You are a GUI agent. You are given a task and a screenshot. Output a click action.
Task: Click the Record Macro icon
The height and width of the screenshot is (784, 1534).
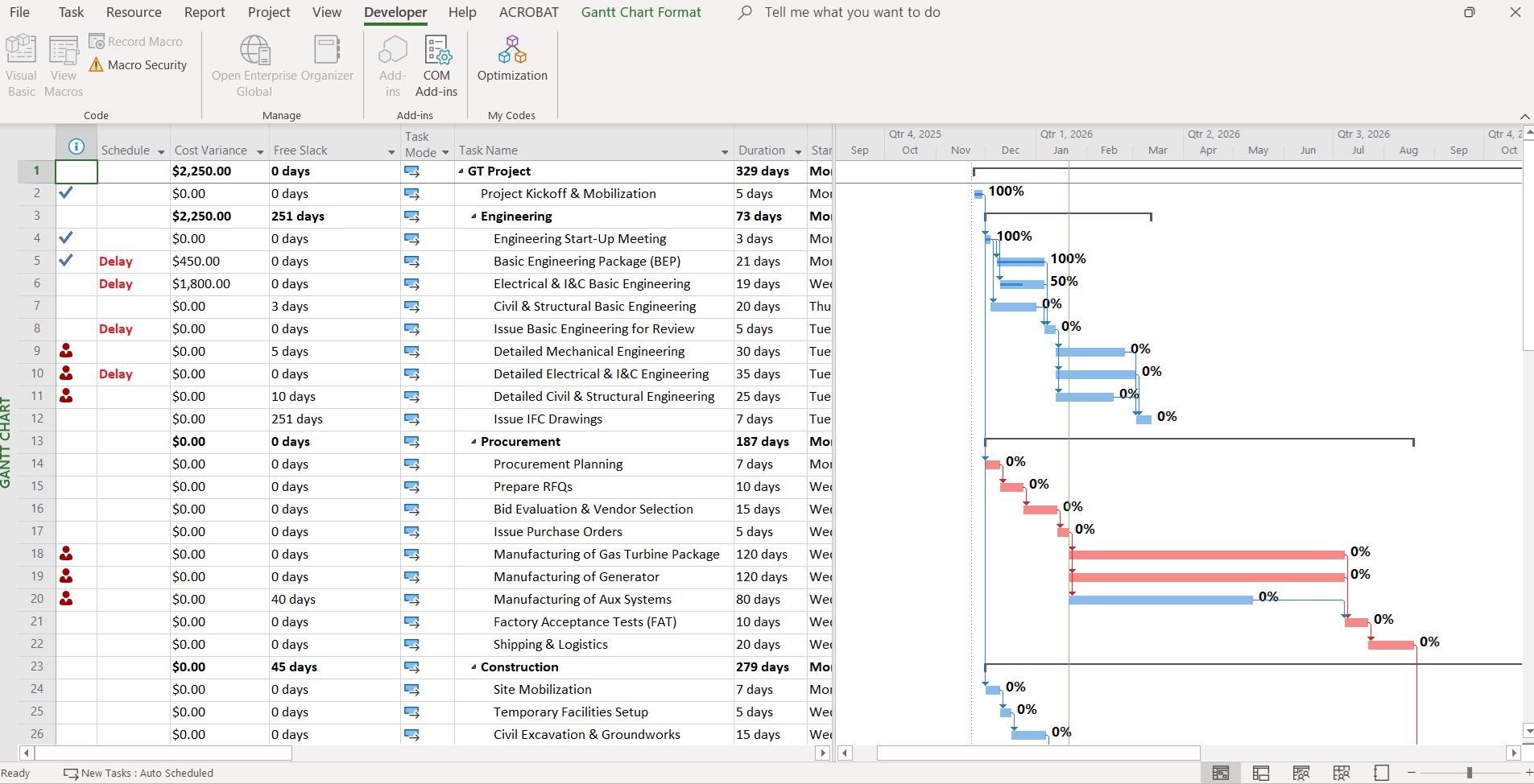point(137,41)
